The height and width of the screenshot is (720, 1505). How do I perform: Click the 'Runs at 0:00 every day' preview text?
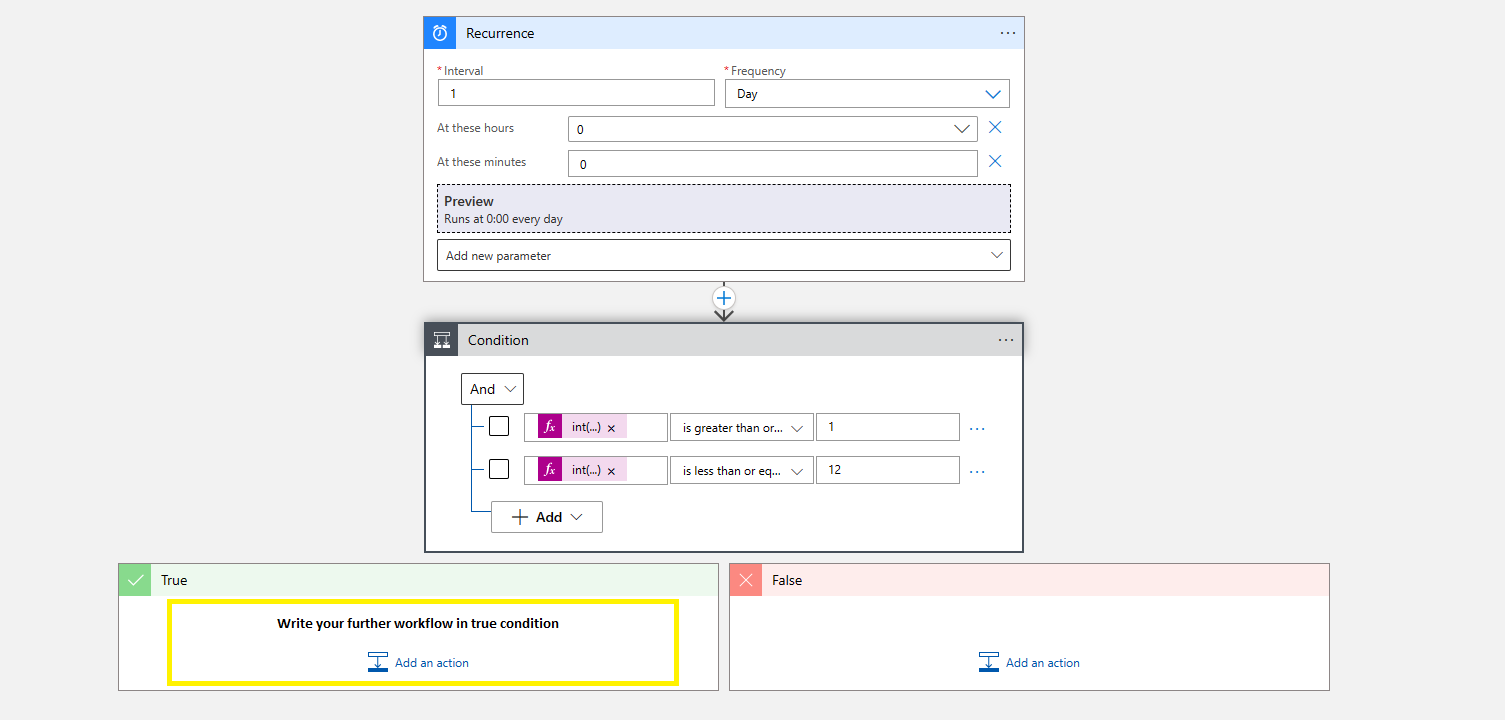pos(503,219)
